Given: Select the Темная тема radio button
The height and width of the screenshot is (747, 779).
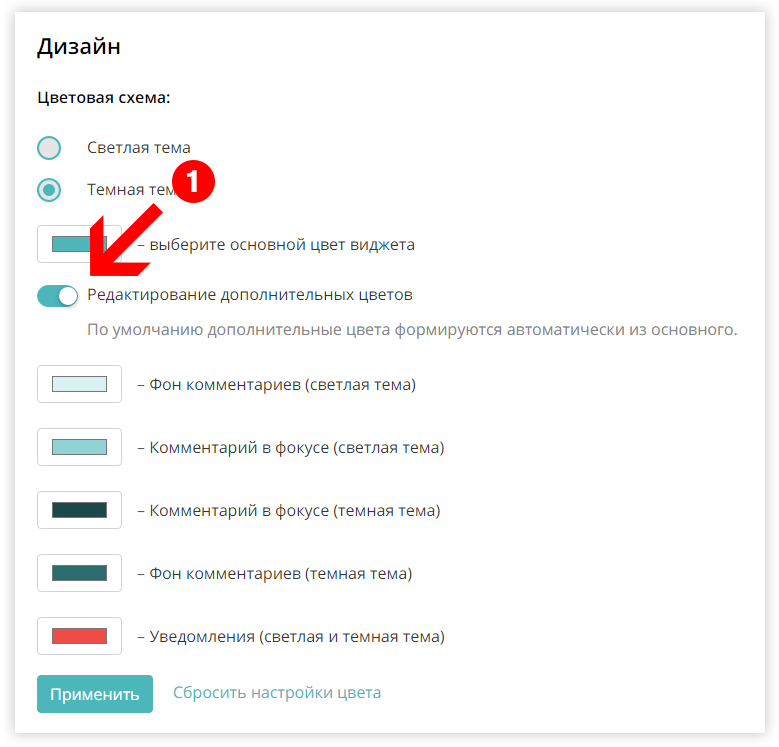Looking at the screenshot, I should (49, 190).
